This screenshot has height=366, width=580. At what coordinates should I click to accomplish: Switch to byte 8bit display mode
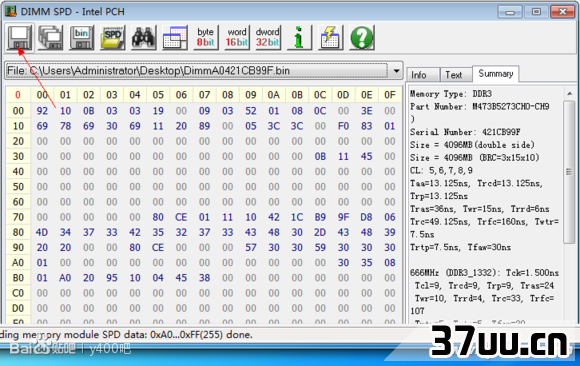205,38
